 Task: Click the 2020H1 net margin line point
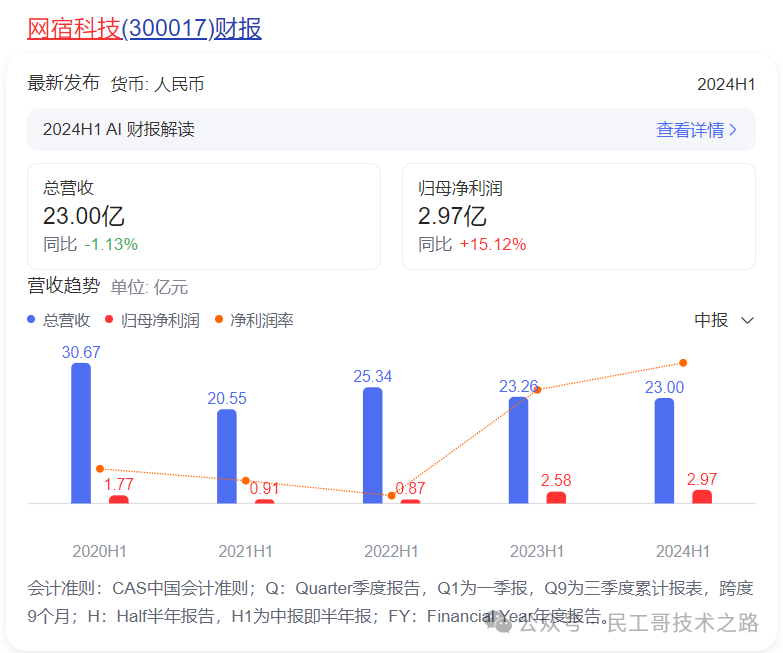(x=100, y=469)
